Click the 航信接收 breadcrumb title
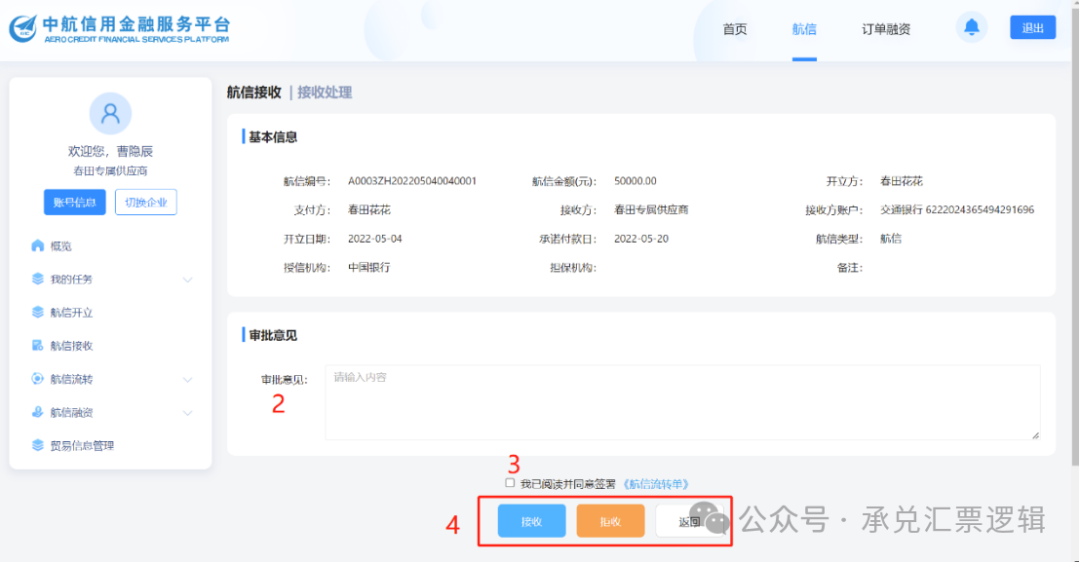This screenshot has width=1080, height=562. tap(254, 92)
